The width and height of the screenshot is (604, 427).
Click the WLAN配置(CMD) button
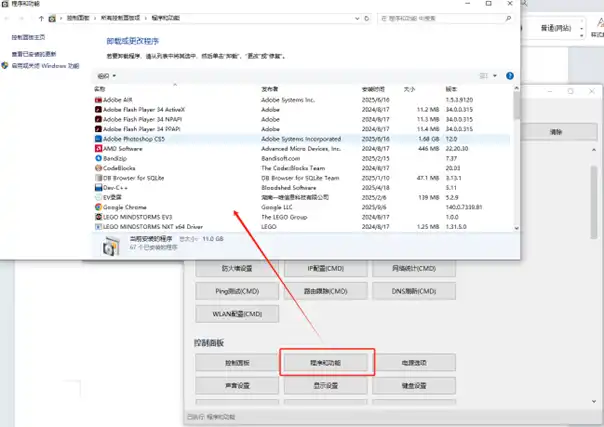point(237,314)
